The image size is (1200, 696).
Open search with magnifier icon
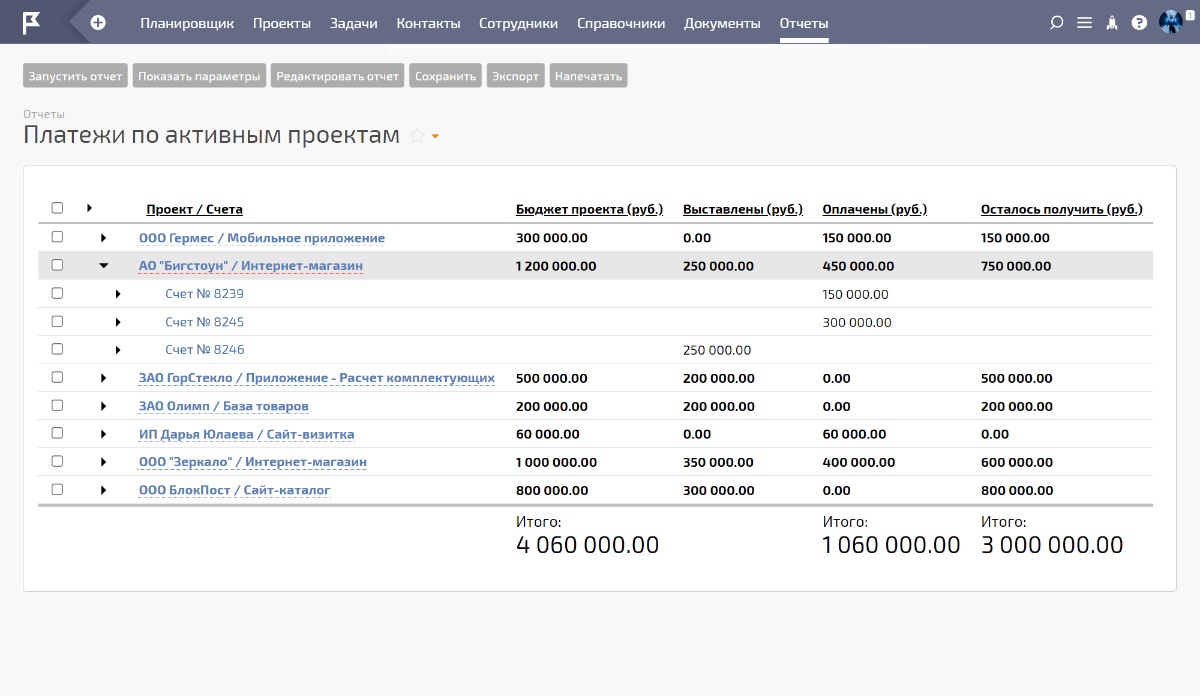(x=1056, y=23)
